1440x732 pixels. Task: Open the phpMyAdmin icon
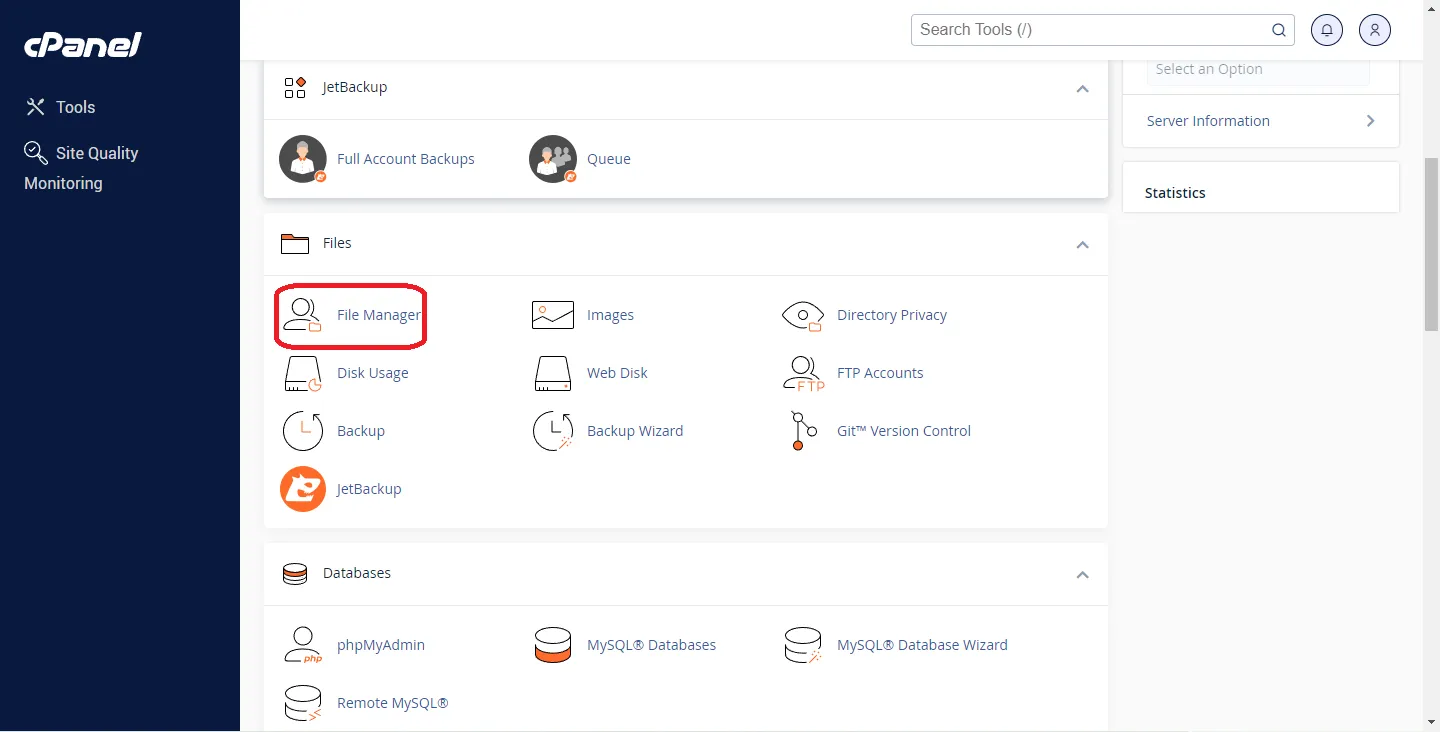pos(303,645)
